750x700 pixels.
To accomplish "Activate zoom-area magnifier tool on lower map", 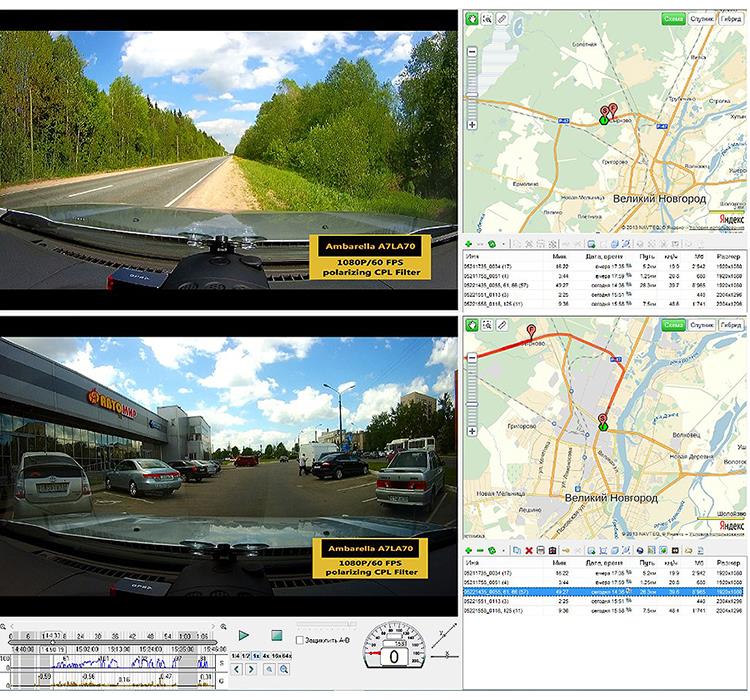I will 487,325.
